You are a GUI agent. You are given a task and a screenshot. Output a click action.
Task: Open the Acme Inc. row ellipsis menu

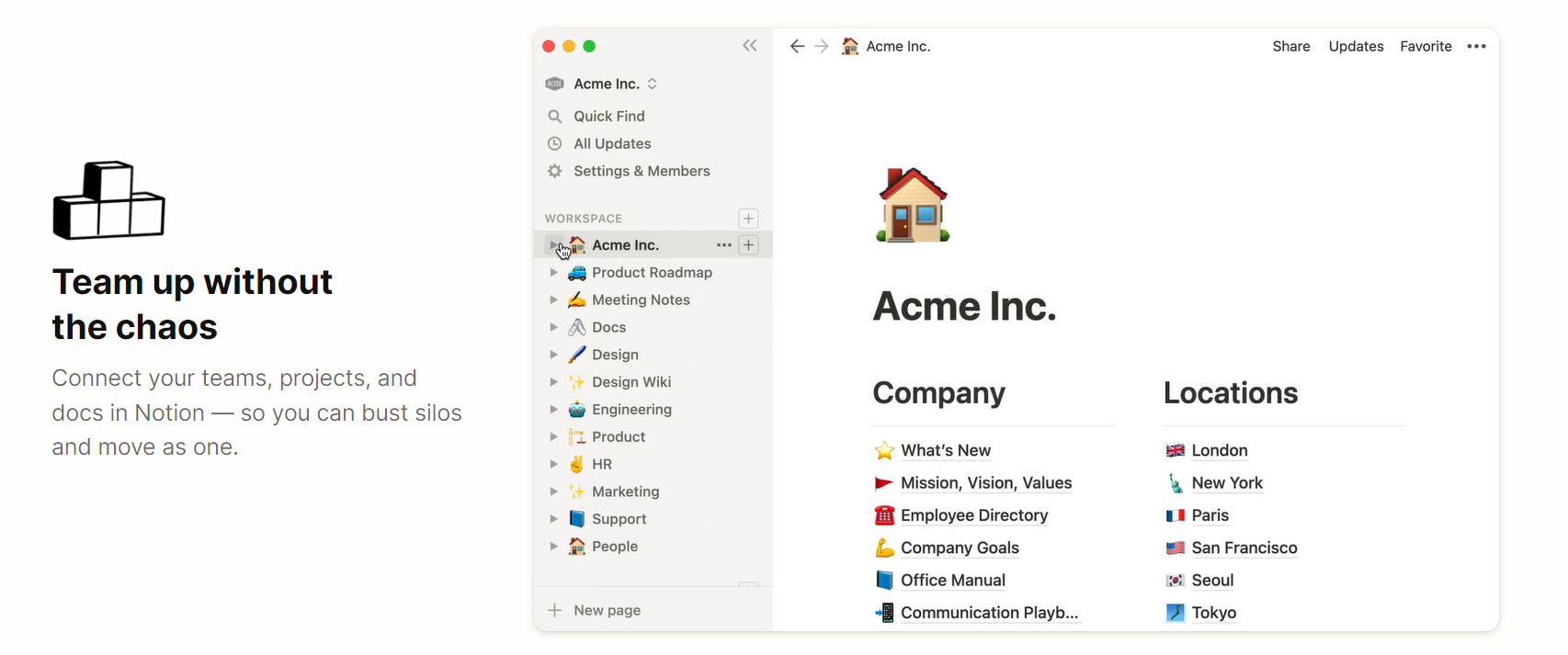coord(723,245)
